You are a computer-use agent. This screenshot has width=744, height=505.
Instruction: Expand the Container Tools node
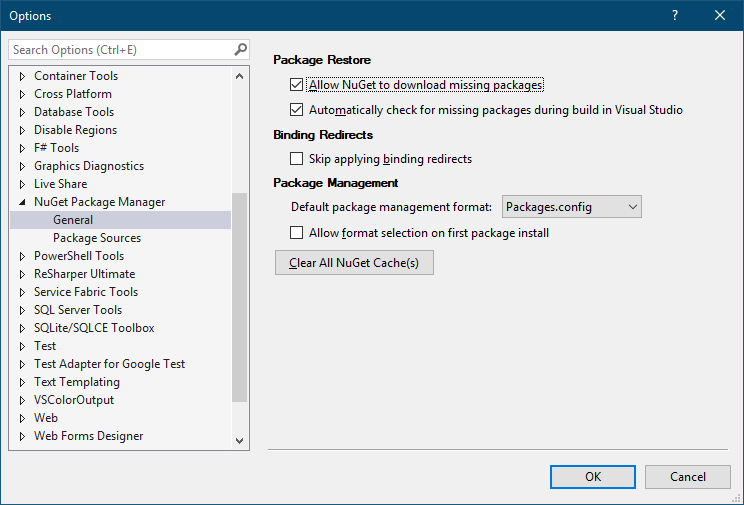(x=22, y=76)
